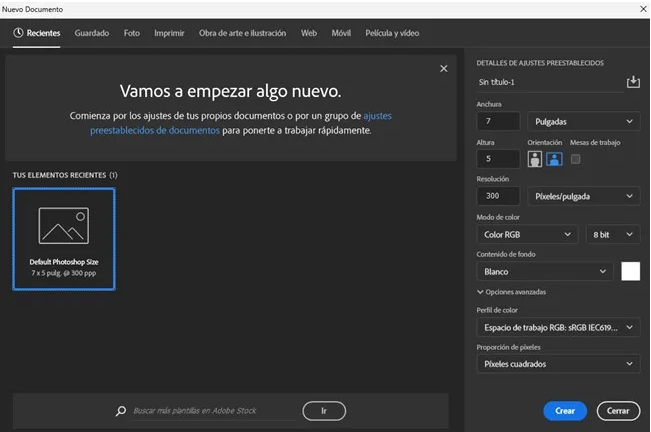The width and height of the screenshot is (651, 432).
Task: Collapse the Opciones avanzadas section
Action: pyautogui.click(x=512, y=292)
